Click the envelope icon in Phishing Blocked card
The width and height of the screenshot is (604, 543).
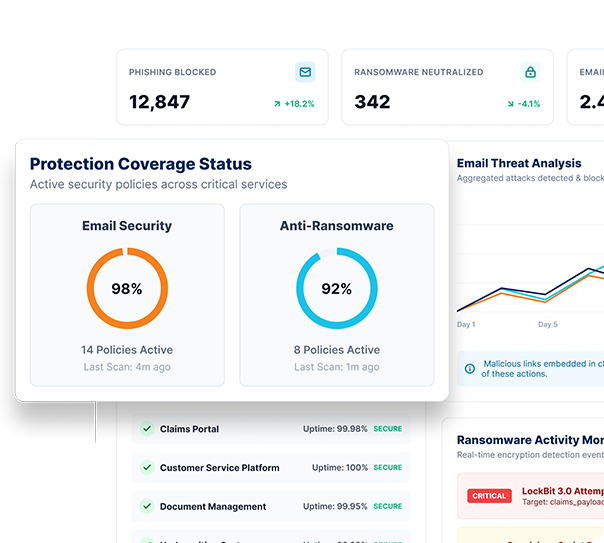pos(305,72)
